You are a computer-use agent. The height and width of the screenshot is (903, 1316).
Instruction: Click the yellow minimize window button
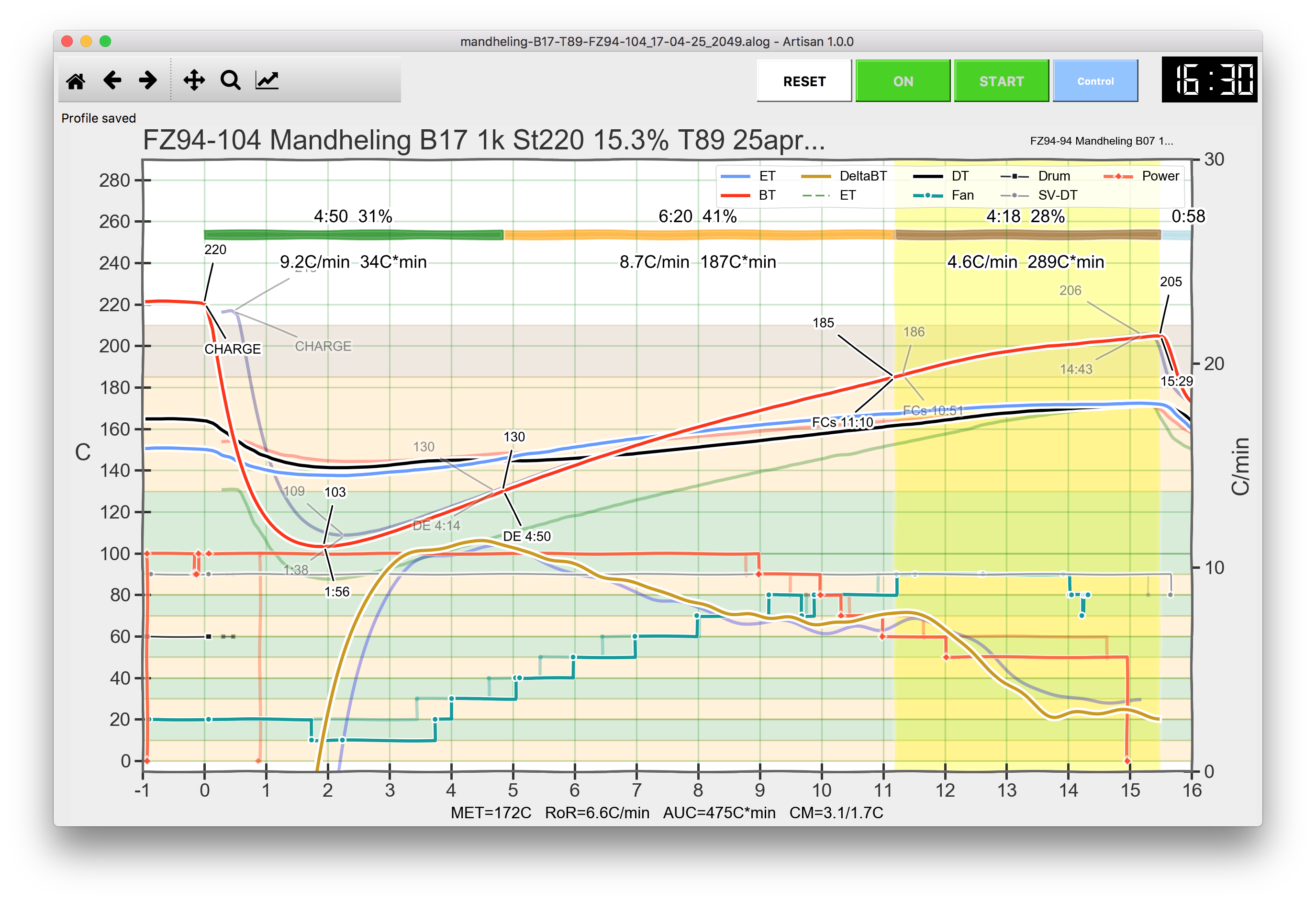tap(86, 41)
